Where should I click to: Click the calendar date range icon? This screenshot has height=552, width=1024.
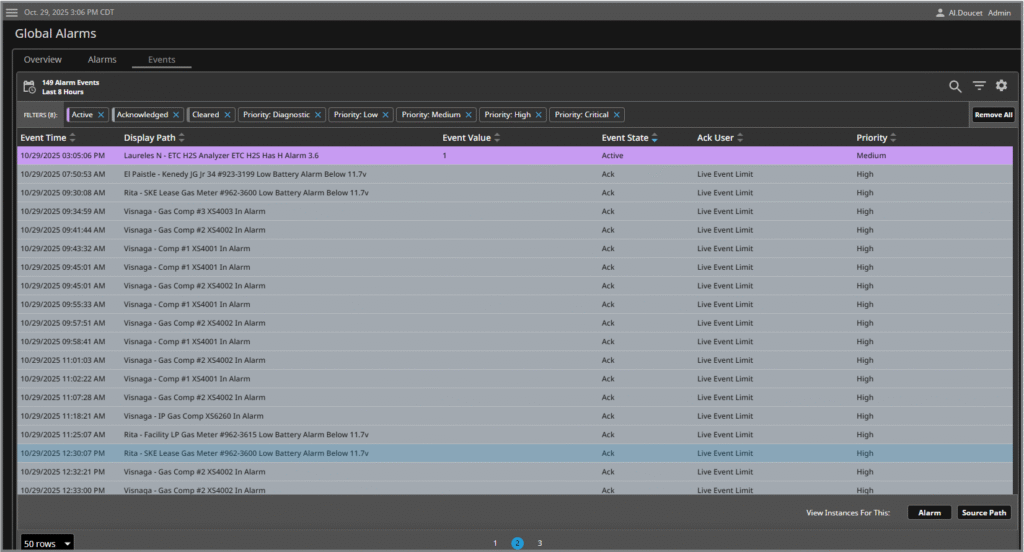[29, 87]
